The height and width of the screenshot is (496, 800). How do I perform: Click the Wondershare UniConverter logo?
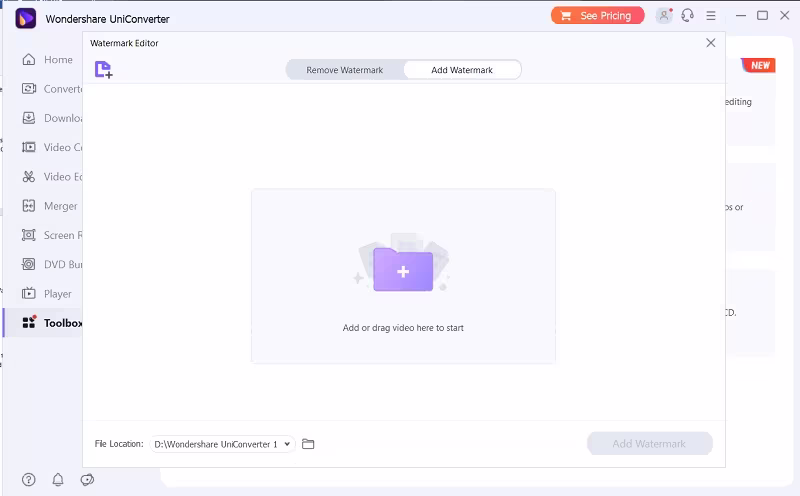click(26, 18)
